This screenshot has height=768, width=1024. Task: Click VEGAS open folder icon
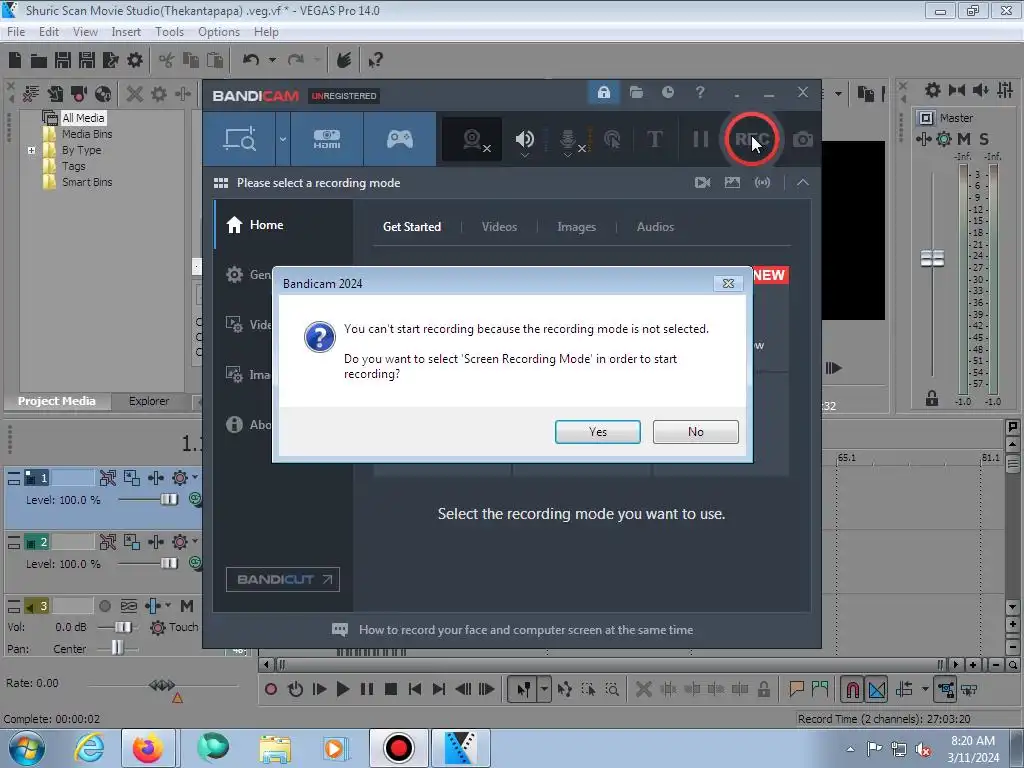[39, 60]
